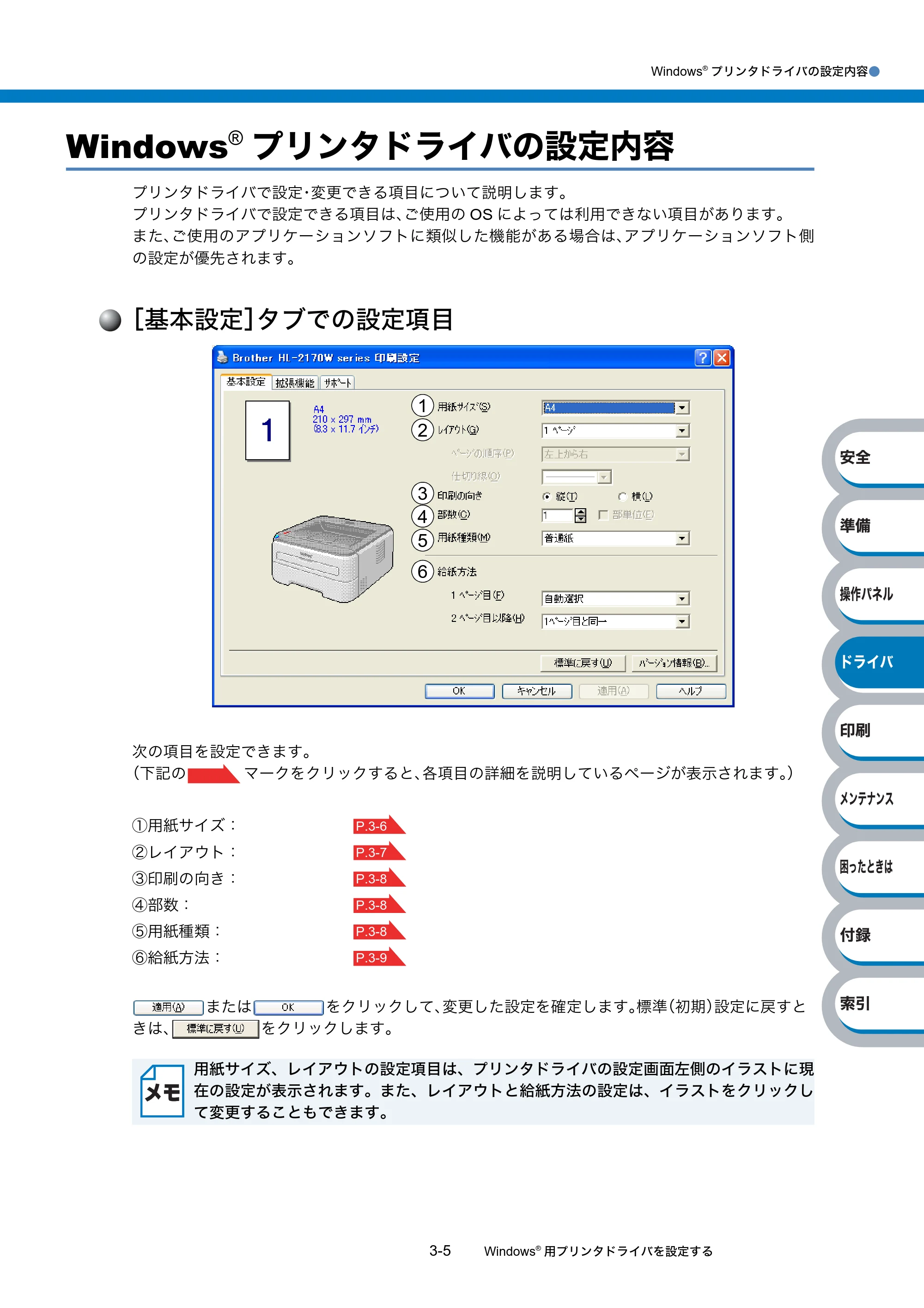Image resolution: width=924 pixels, height=1308 pixels.
Task: Click the 部数 copies spinner arrows
Action: (x=580, y=516)
